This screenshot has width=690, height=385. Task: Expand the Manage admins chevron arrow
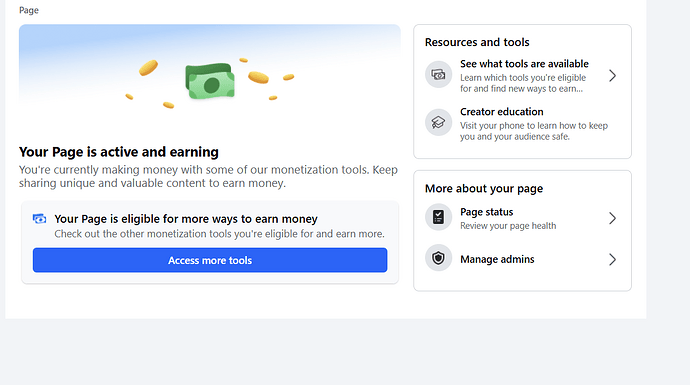tap(612, 260)
